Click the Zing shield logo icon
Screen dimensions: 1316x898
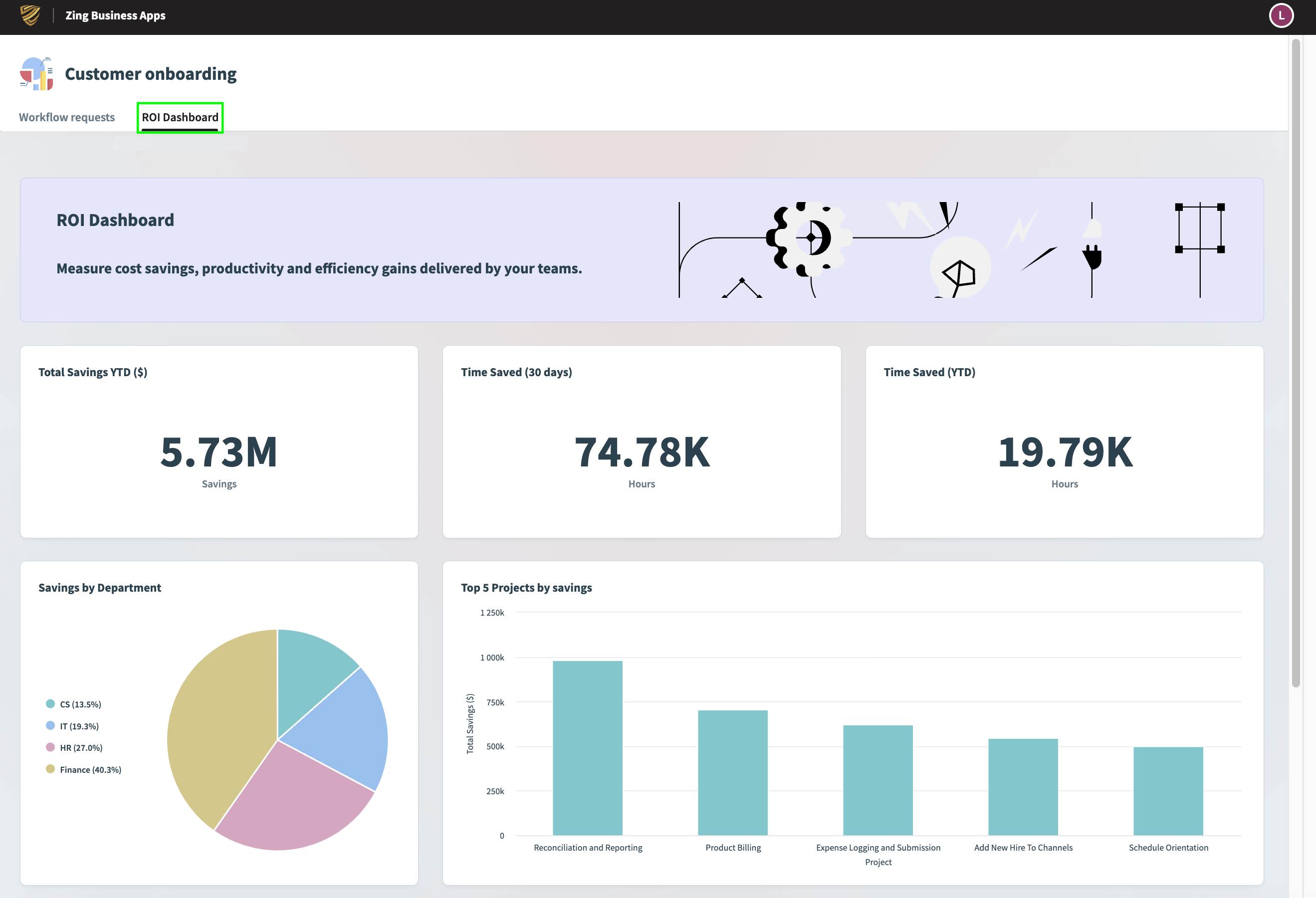[30, 15]
